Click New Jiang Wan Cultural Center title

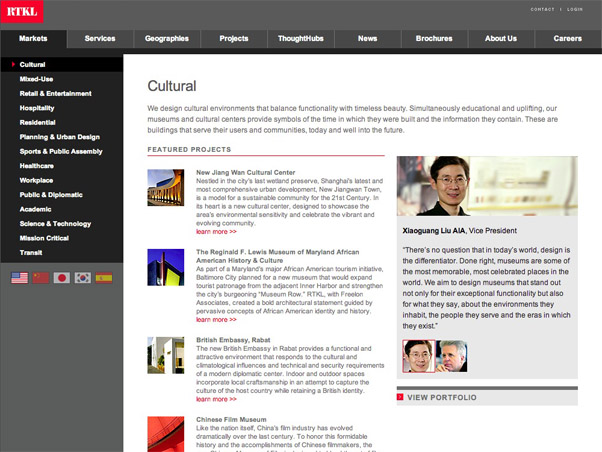[x=246, y=172]
